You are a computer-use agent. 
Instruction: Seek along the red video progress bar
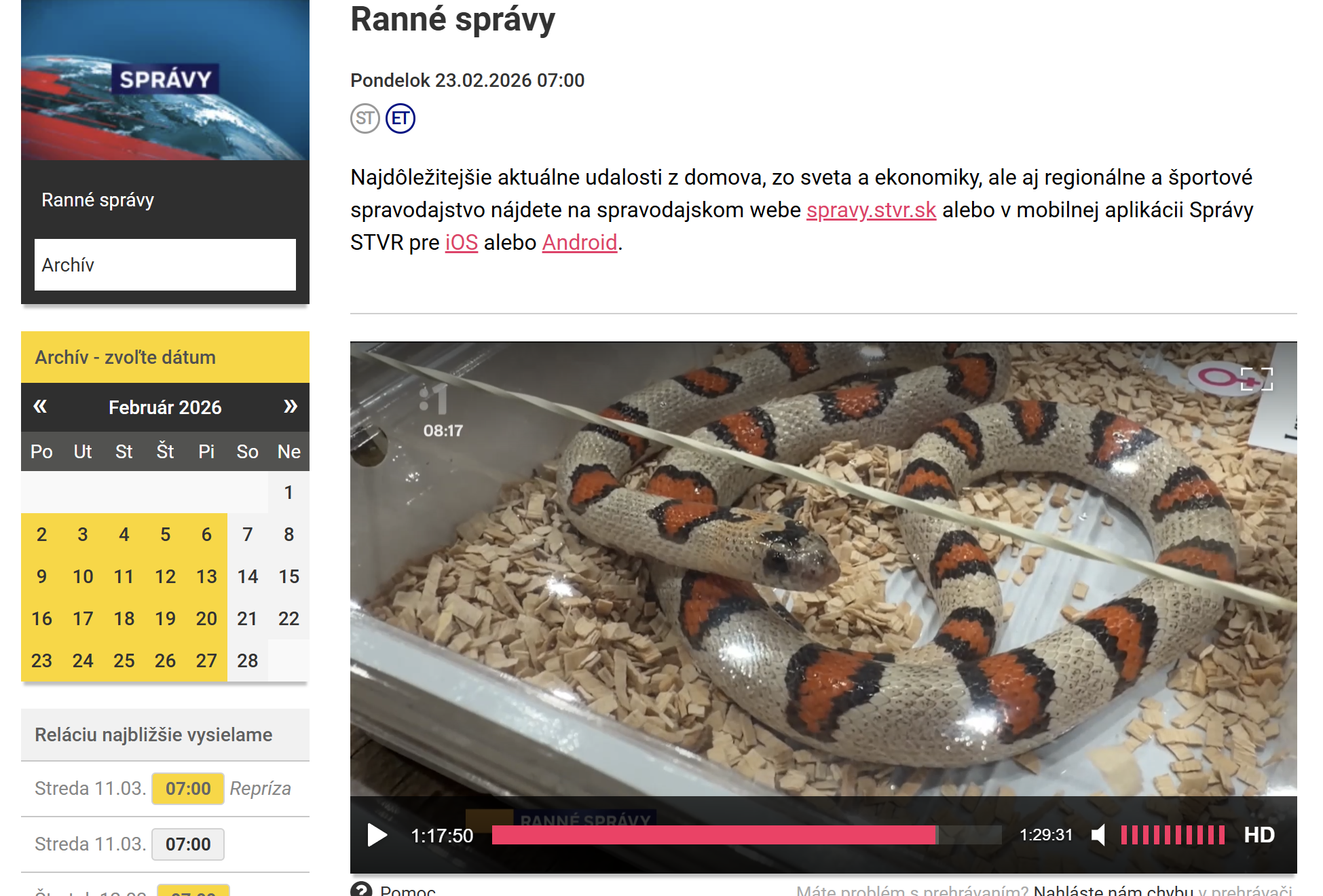click(747, 835)
